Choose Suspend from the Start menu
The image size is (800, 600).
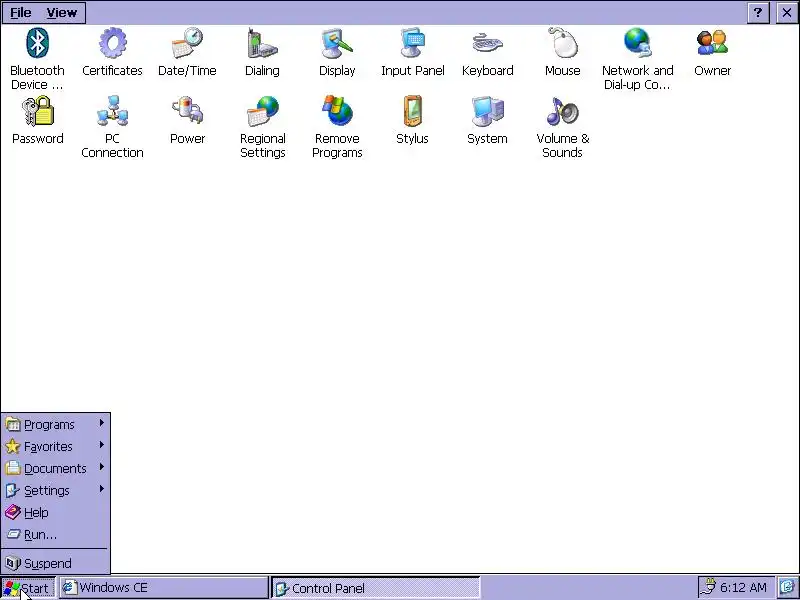point(55,563)
